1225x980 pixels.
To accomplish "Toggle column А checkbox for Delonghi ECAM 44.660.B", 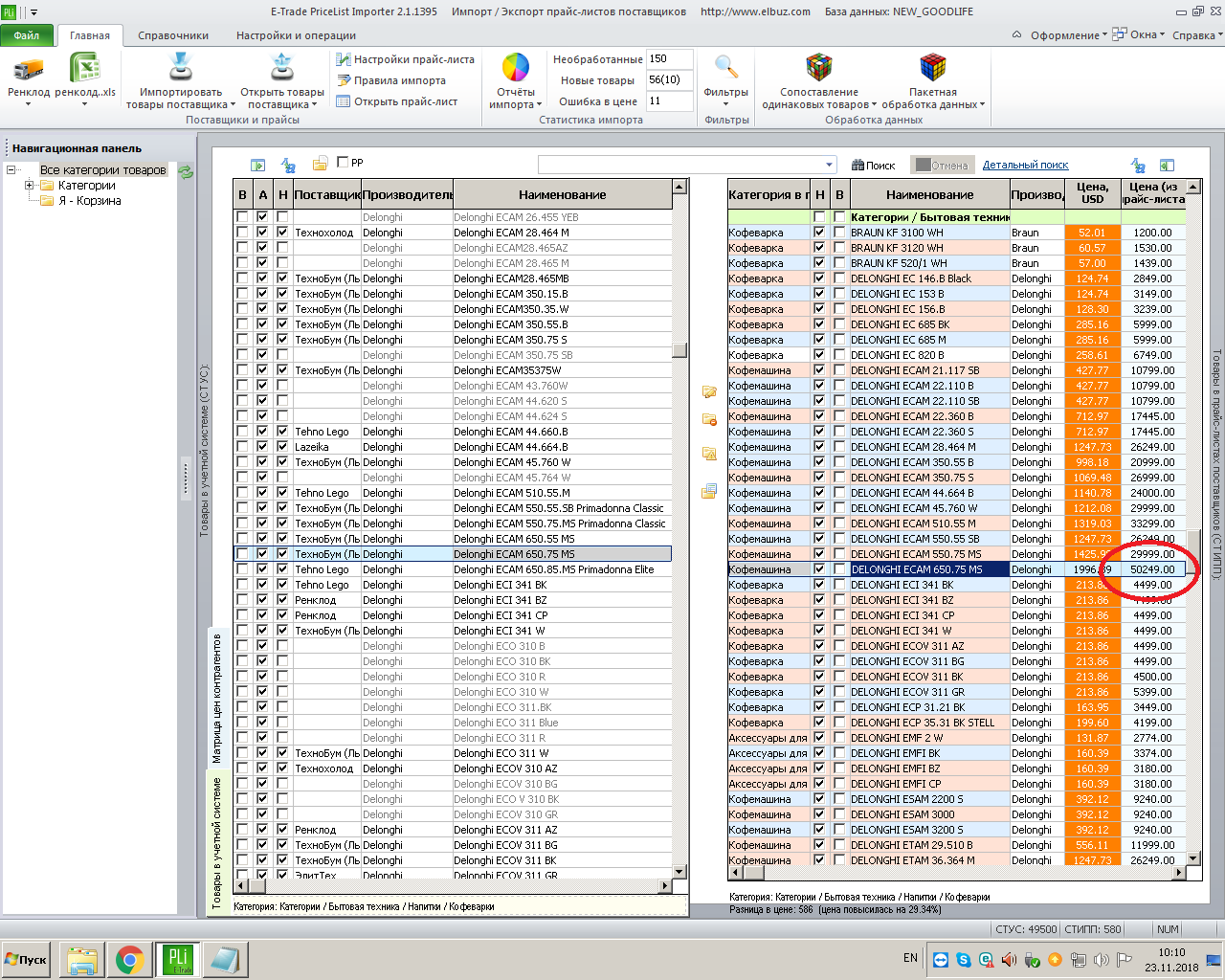I will click(x=262, y=432).
